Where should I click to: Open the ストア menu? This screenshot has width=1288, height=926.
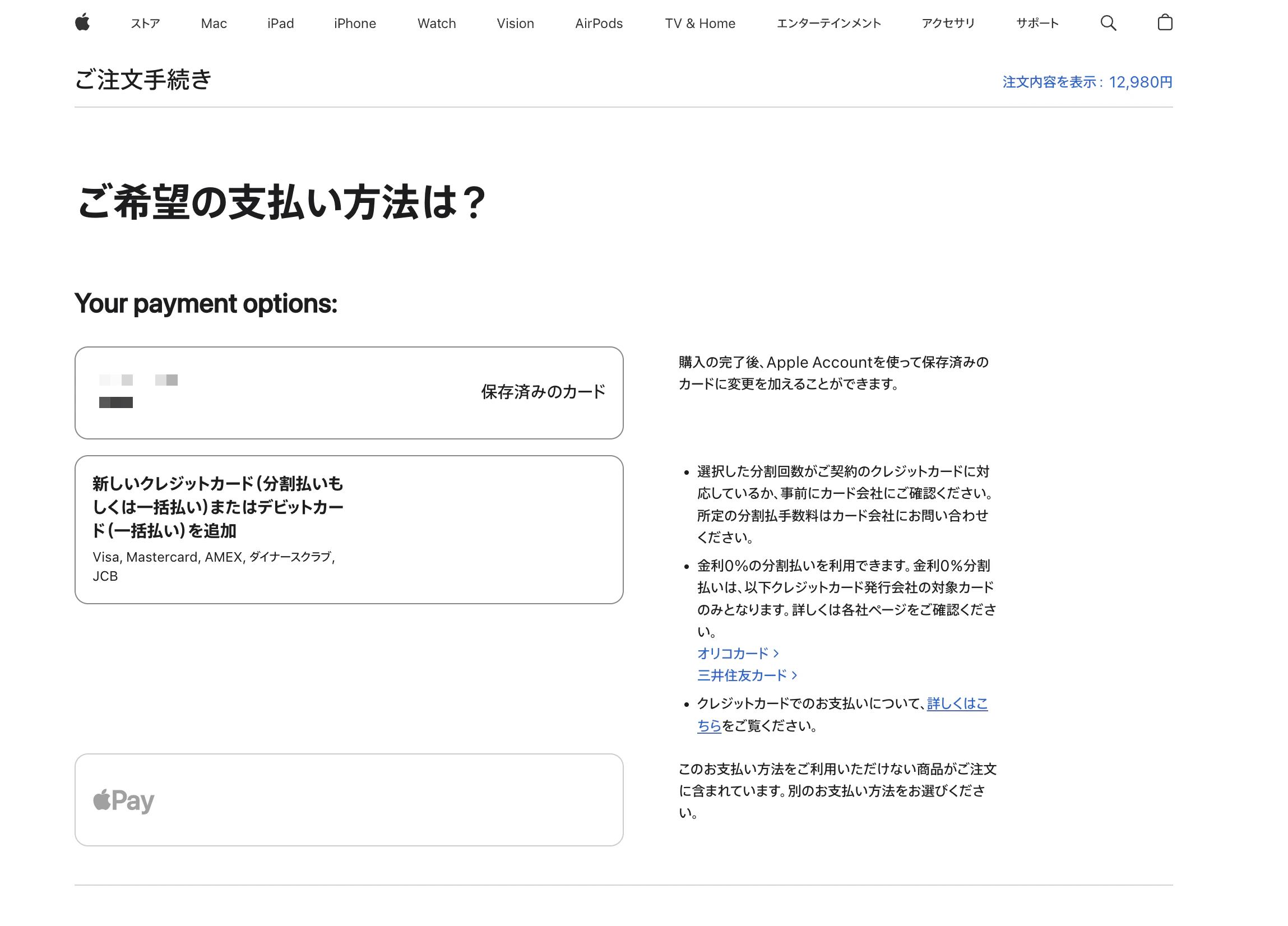tap(145, 24)
